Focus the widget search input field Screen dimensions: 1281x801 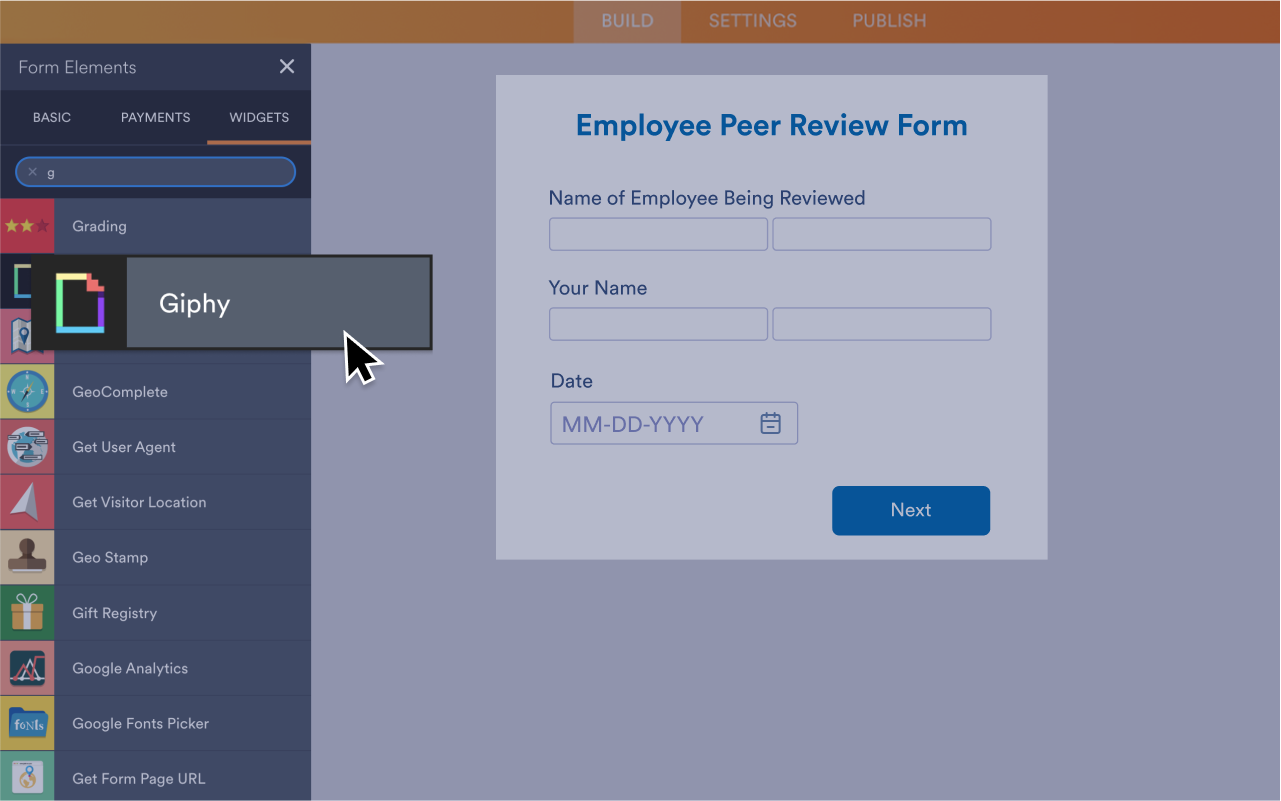pyautogui.click(x=165, y=172)
